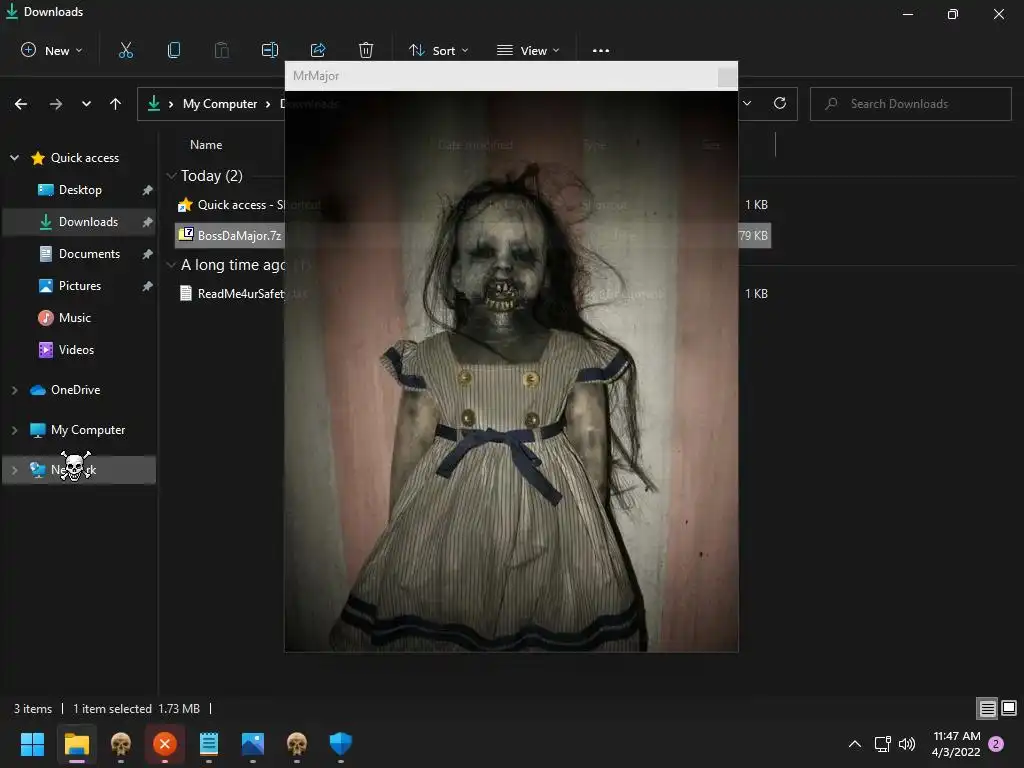
Task: Click the Name column header
Action: click(206, 145)
